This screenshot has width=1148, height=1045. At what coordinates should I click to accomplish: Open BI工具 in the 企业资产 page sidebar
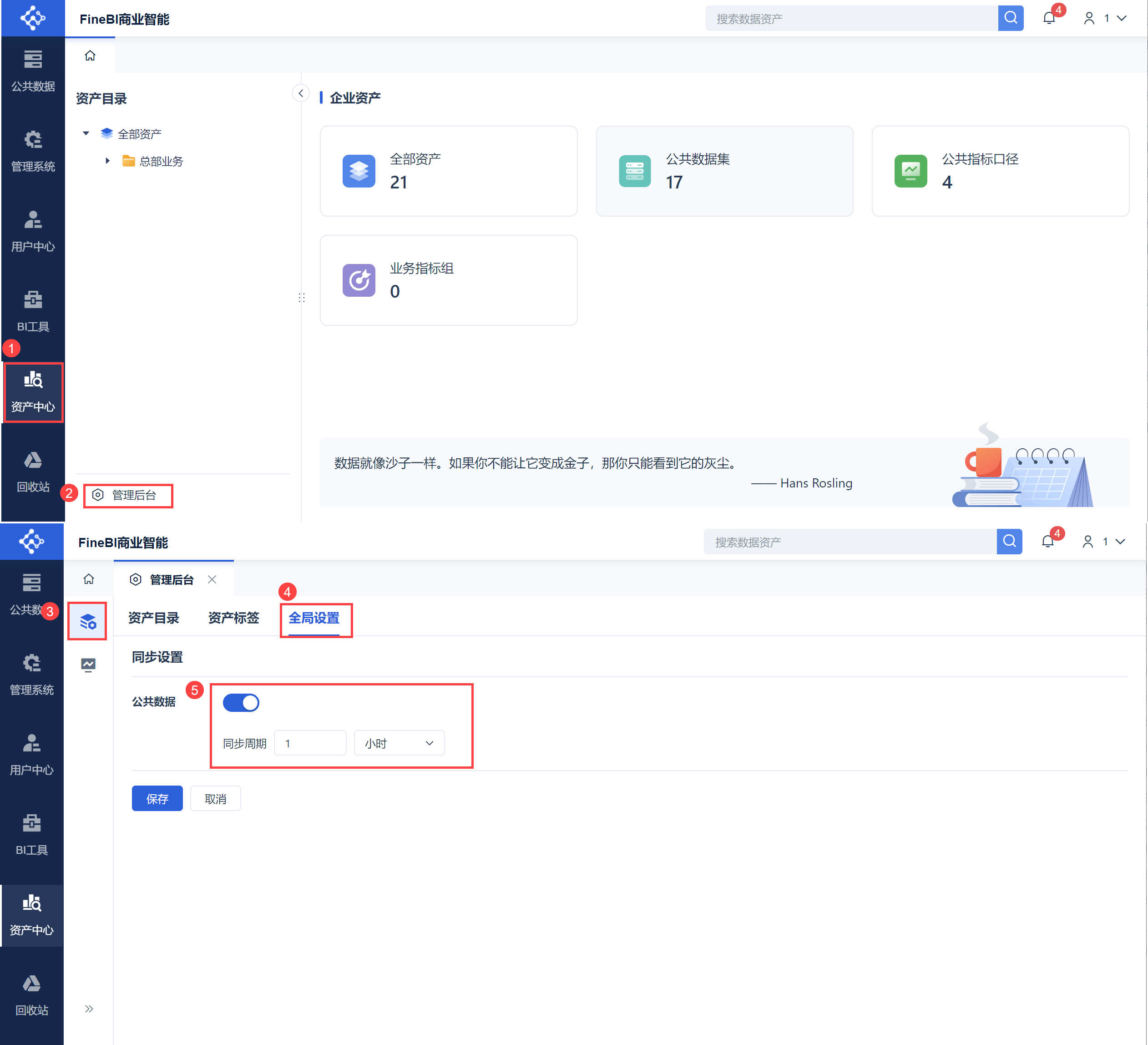33,311
